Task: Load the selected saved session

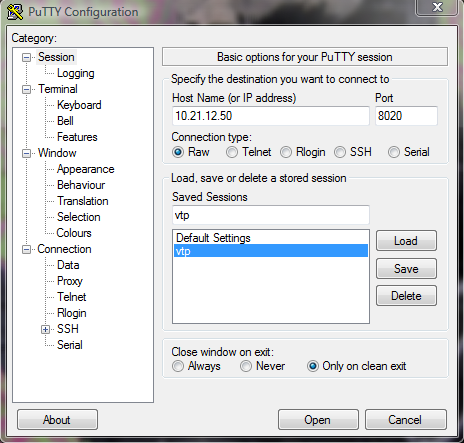Action: 406,241
